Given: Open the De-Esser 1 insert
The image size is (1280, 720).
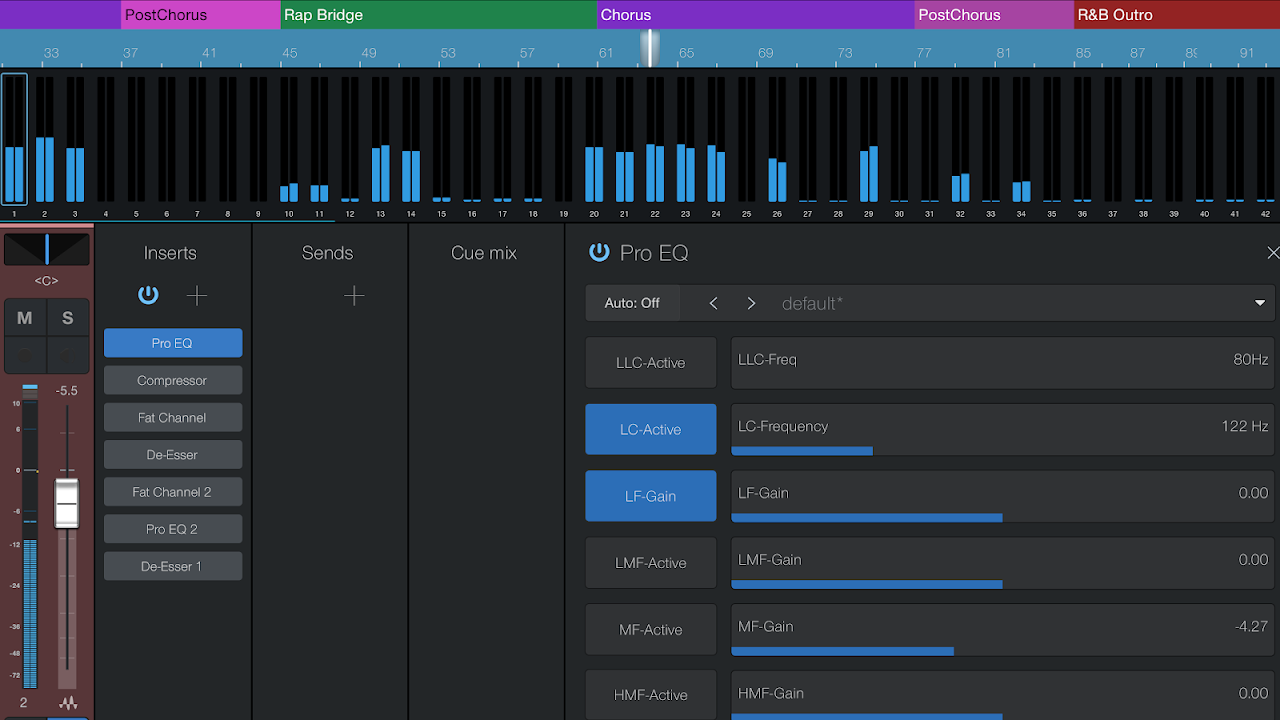Looking at the screenshot, I should (x=173, y=566).
